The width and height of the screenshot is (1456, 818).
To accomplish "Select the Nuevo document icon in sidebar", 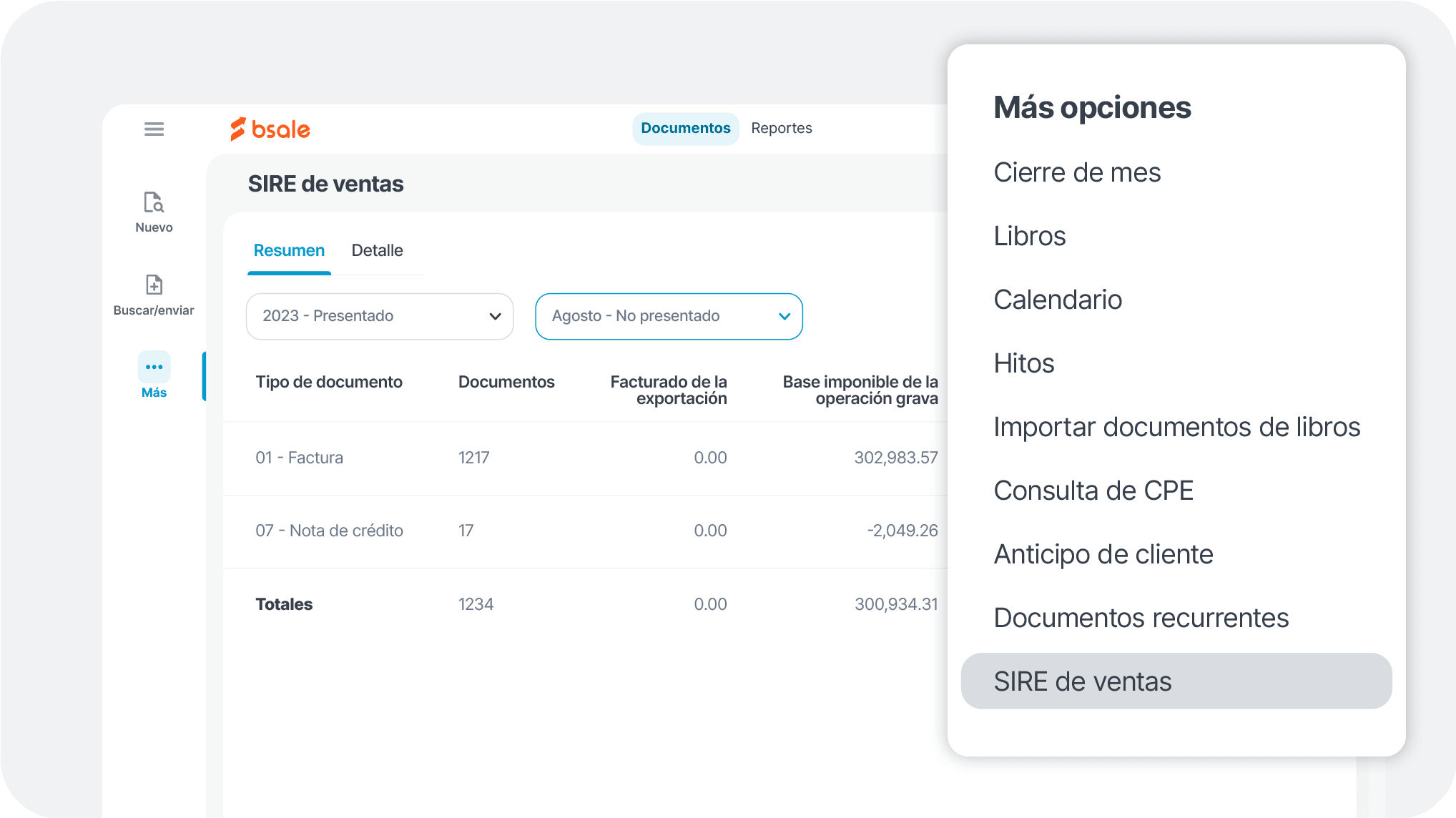I will click(x=154, y=204).
